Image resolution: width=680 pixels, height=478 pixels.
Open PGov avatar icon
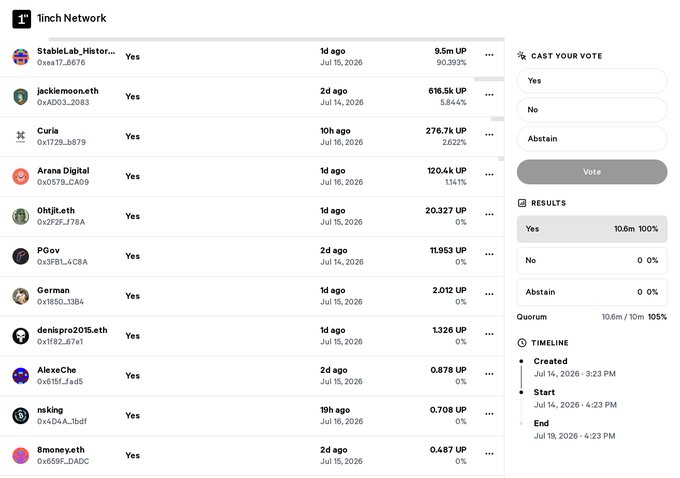point(20,256)
